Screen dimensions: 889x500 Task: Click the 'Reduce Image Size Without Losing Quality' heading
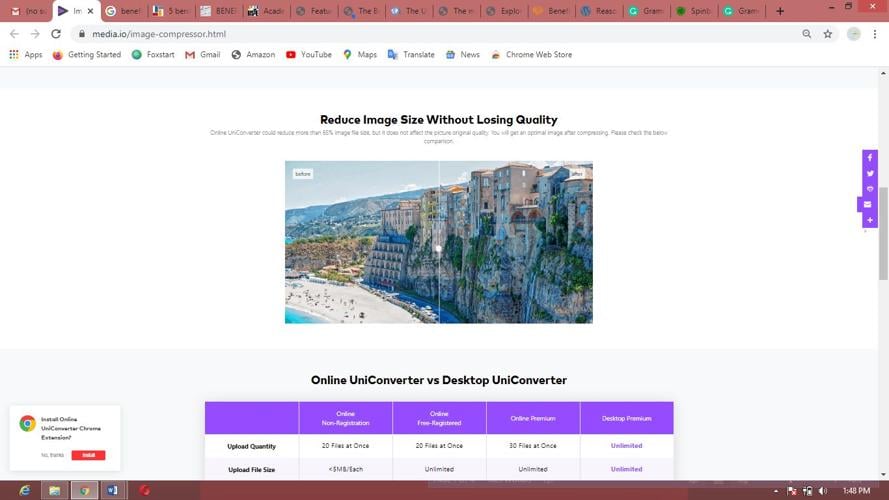[439, 120]
